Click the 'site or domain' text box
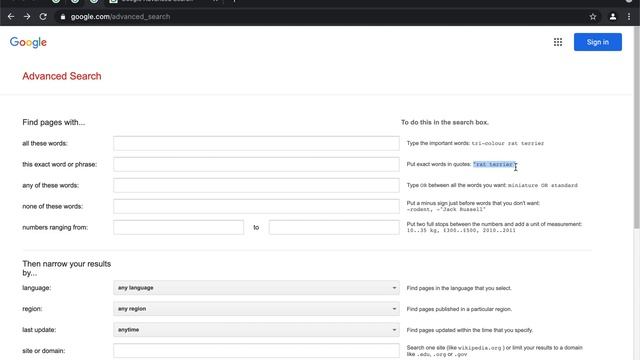 (256, 351)
